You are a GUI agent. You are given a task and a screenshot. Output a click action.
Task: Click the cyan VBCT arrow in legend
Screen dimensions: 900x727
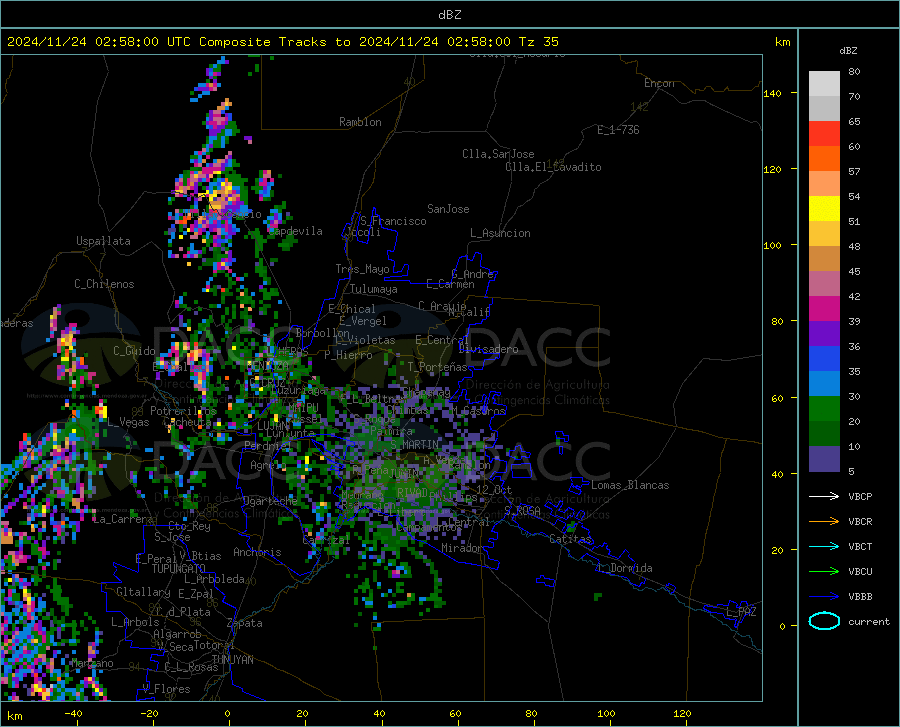824,546
